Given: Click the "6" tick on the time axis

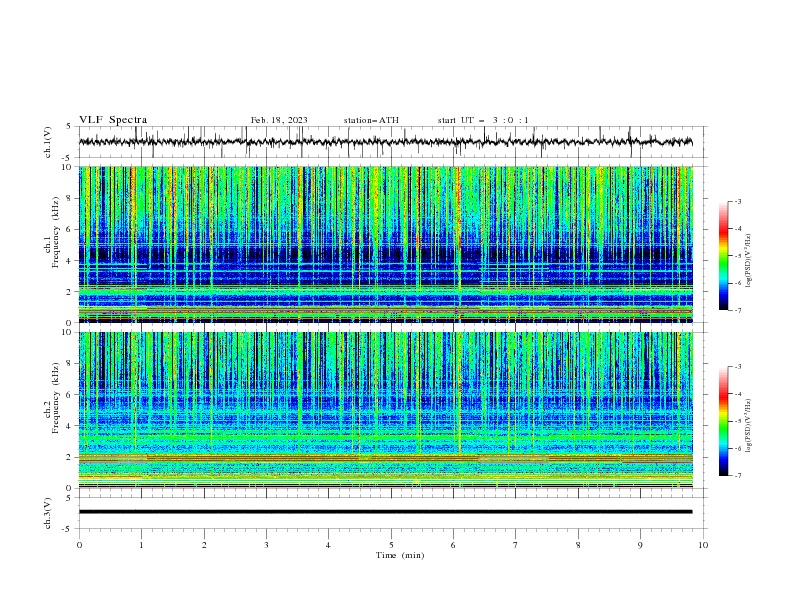Looking at the screenshot, I should click(x=453, y=545).
